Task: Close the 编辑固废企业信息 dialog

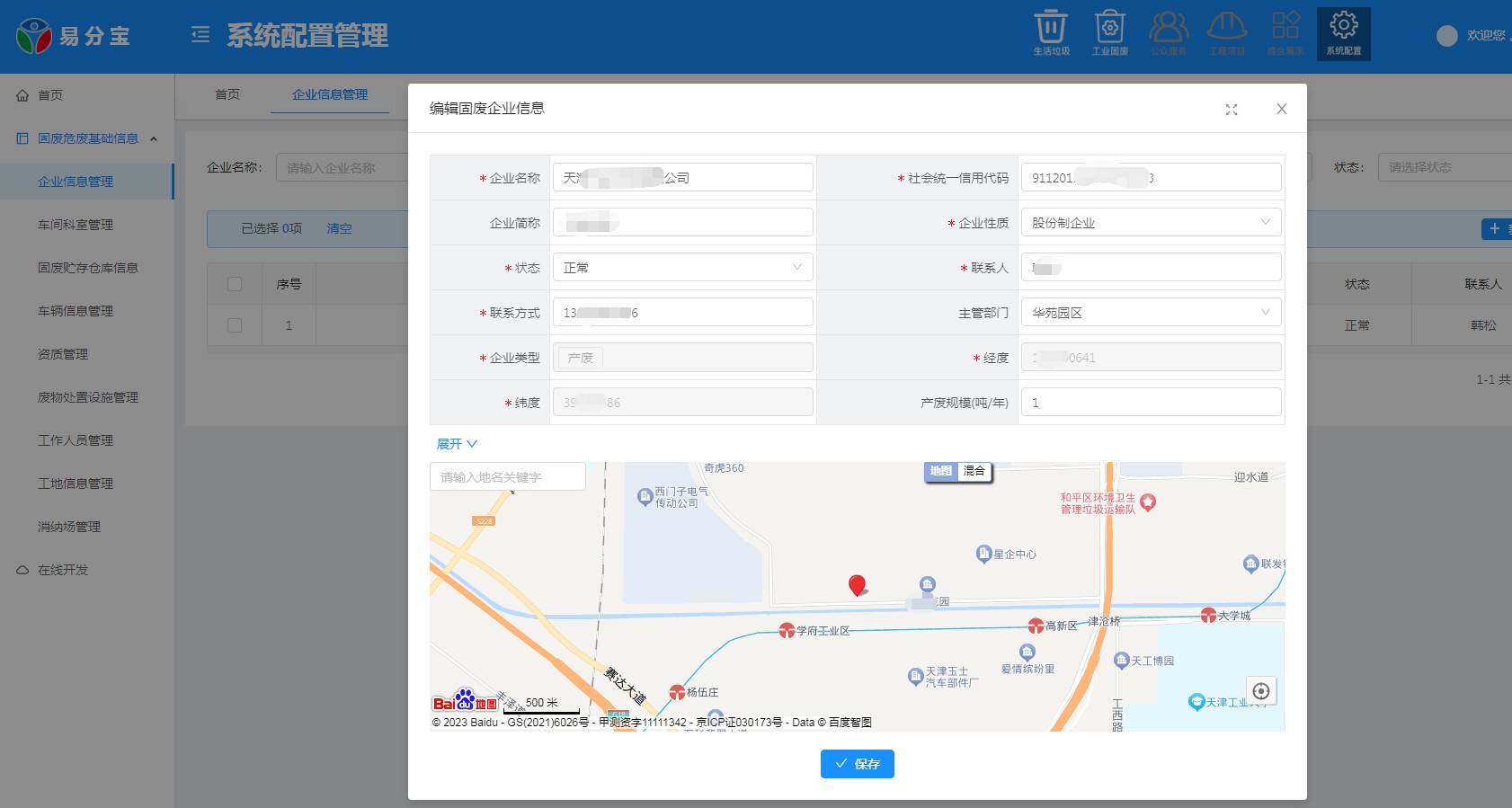Action: (1282, 109)
